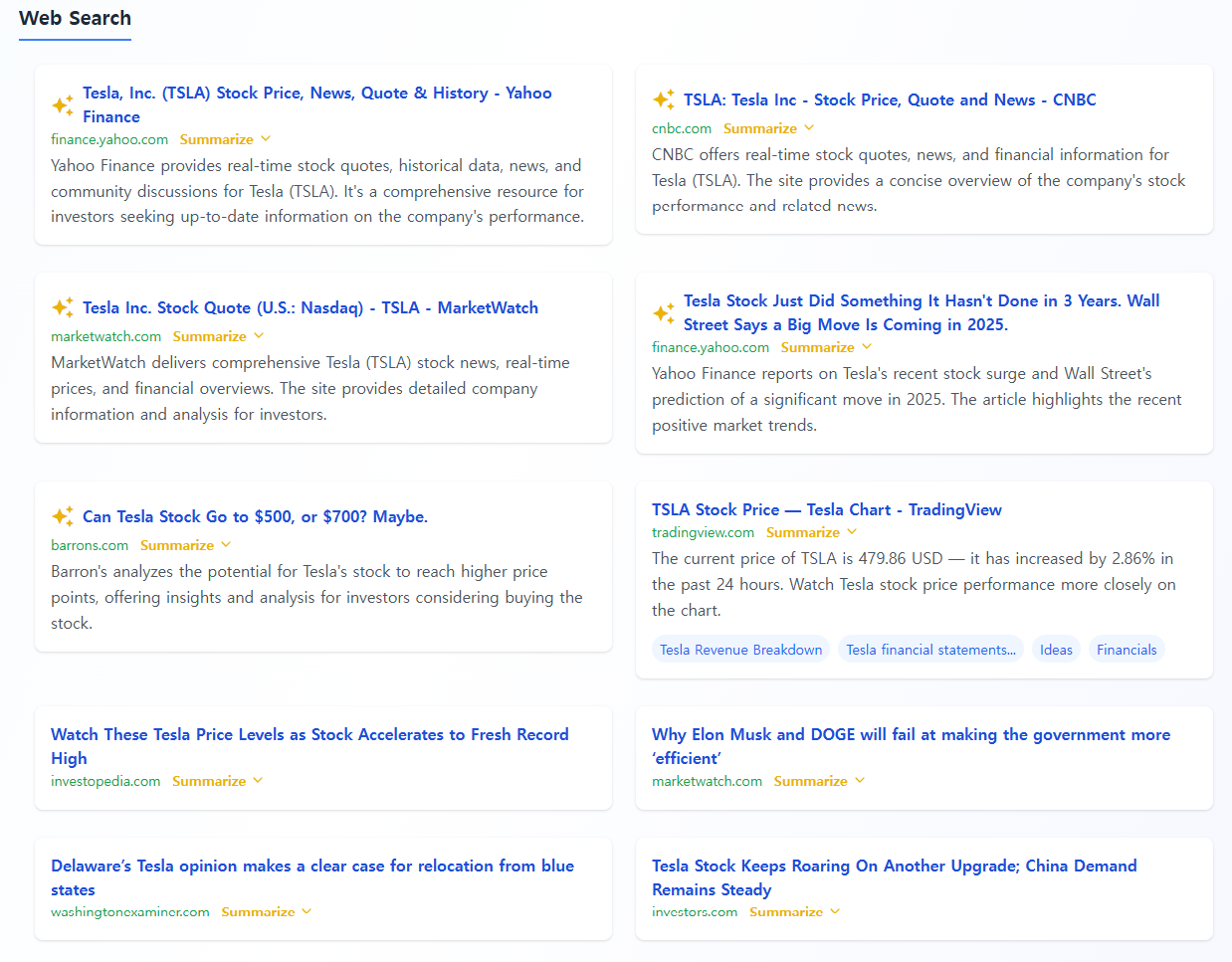Click marketwatch.com domain under Tesla Stock Quote

pos(105,336)
